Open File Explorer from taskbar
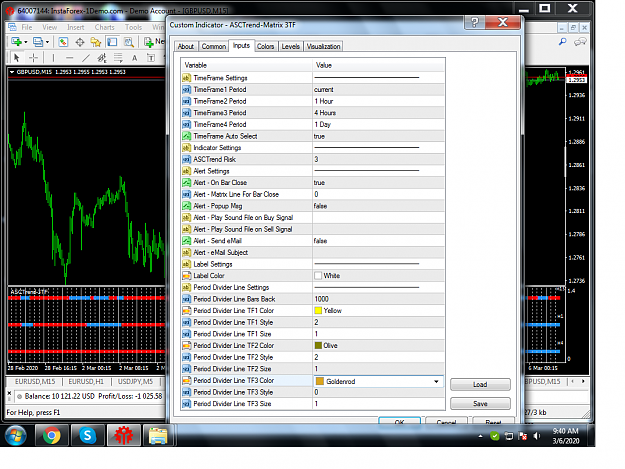The width and height of the screenshot is (625, 469). (x=158, y=435)
